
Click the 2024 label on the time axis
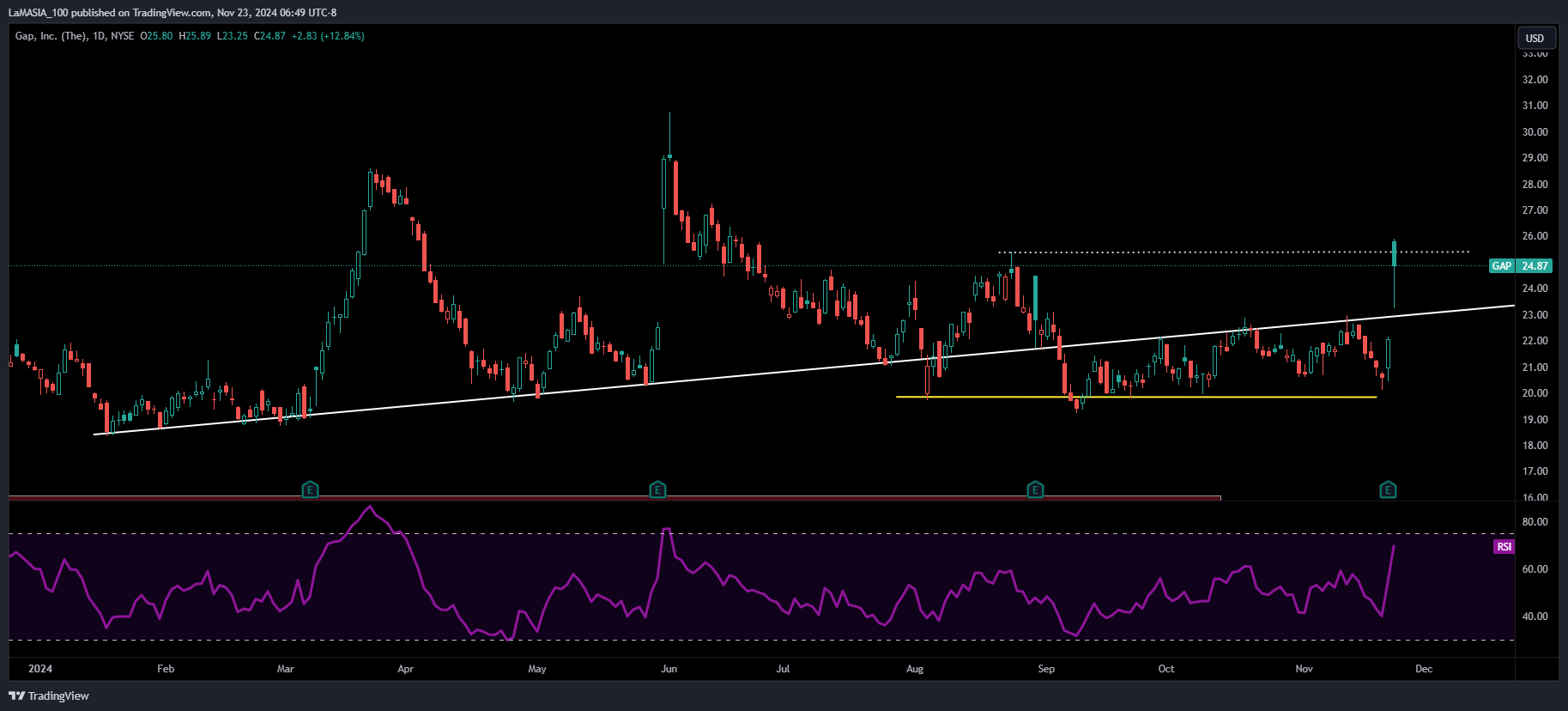(40, 669)
